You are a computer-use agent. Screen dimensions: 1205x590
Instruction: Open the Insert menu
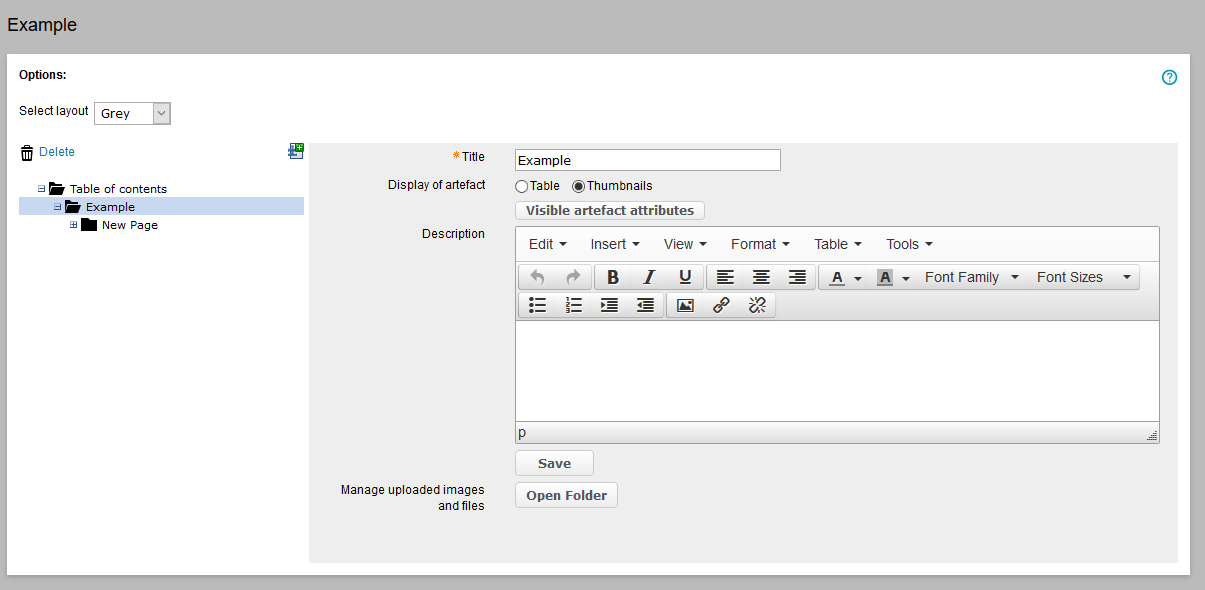[615, 244]
